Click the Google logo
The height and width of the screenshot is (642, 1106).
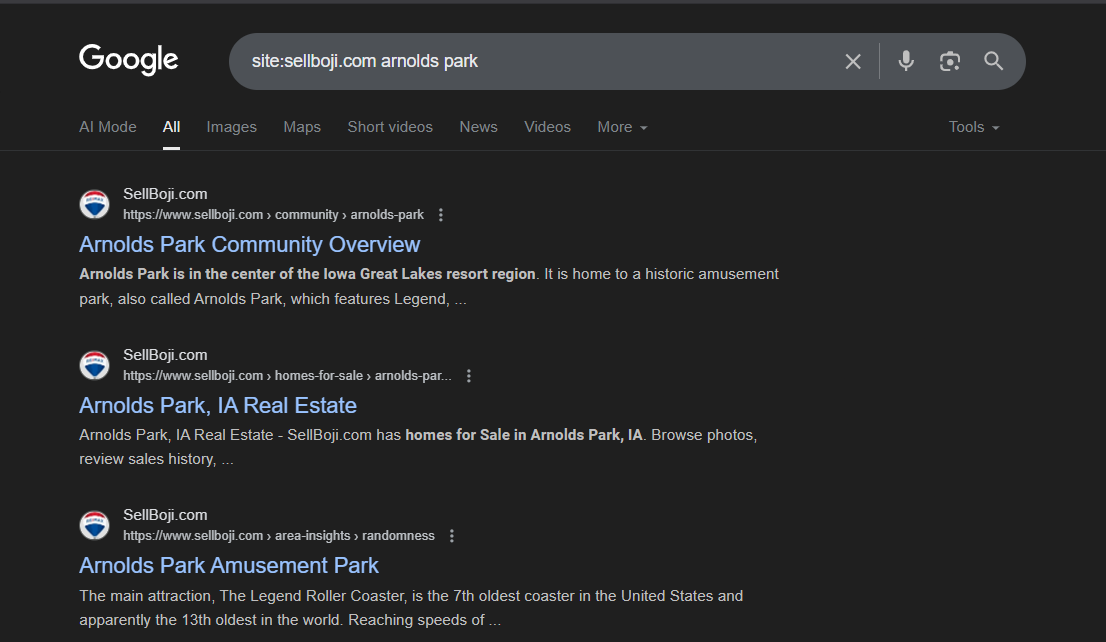[x=128, y=60]
